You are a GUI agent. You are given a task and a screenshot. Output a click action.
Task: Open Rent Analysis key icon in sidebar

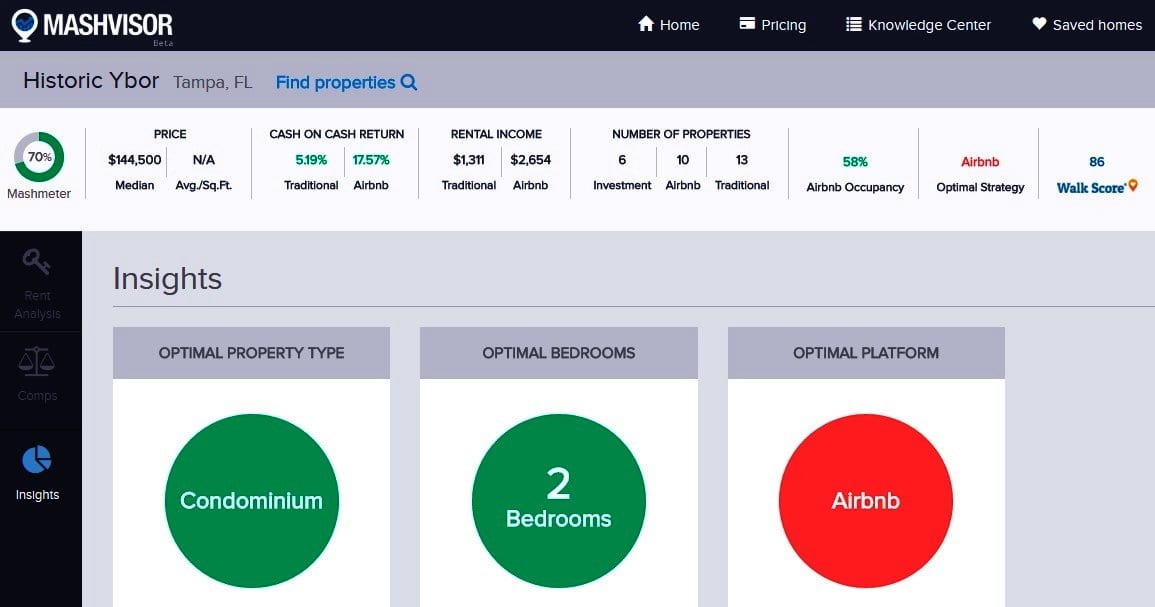click(37, 262)
